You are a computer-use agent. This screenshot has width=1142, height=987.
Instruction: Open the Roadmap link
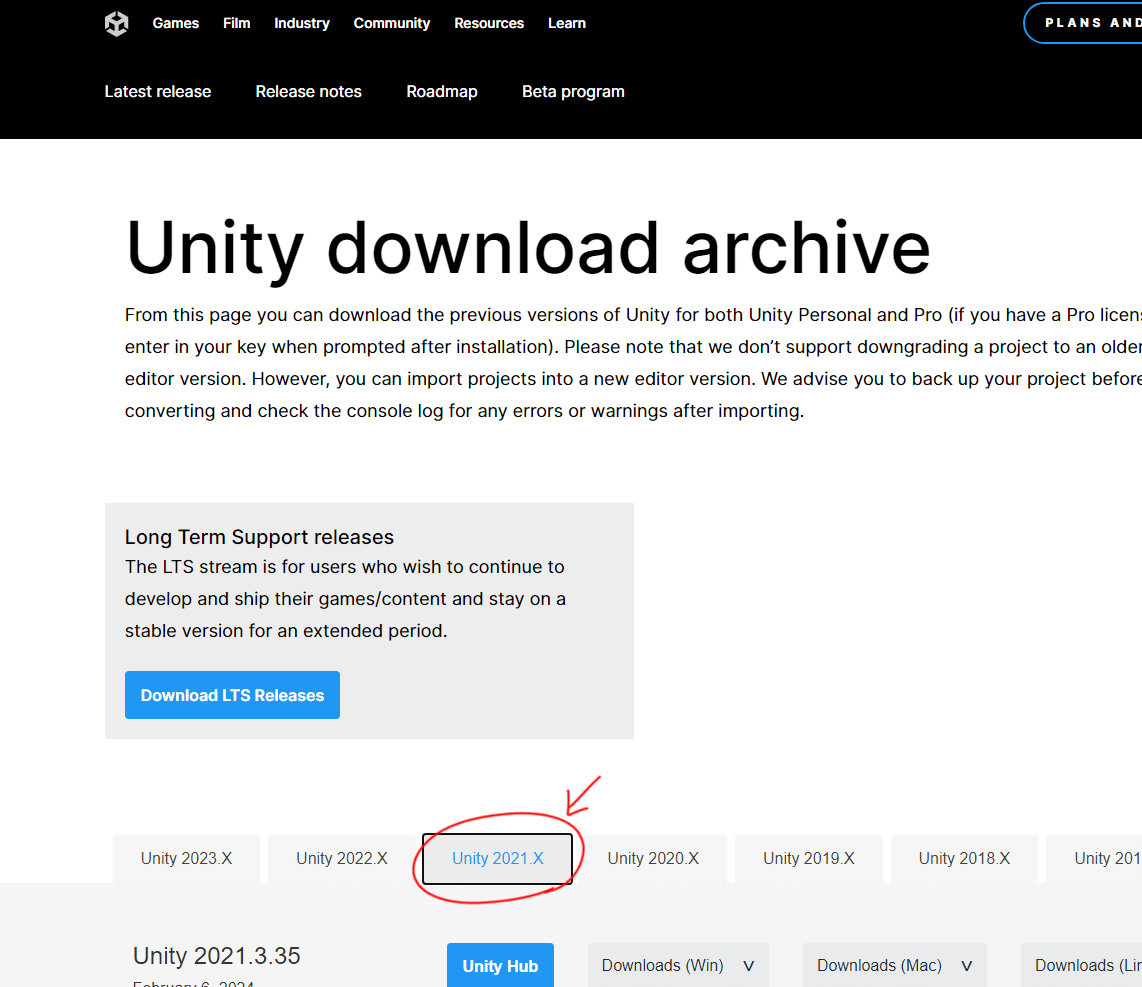441,92
